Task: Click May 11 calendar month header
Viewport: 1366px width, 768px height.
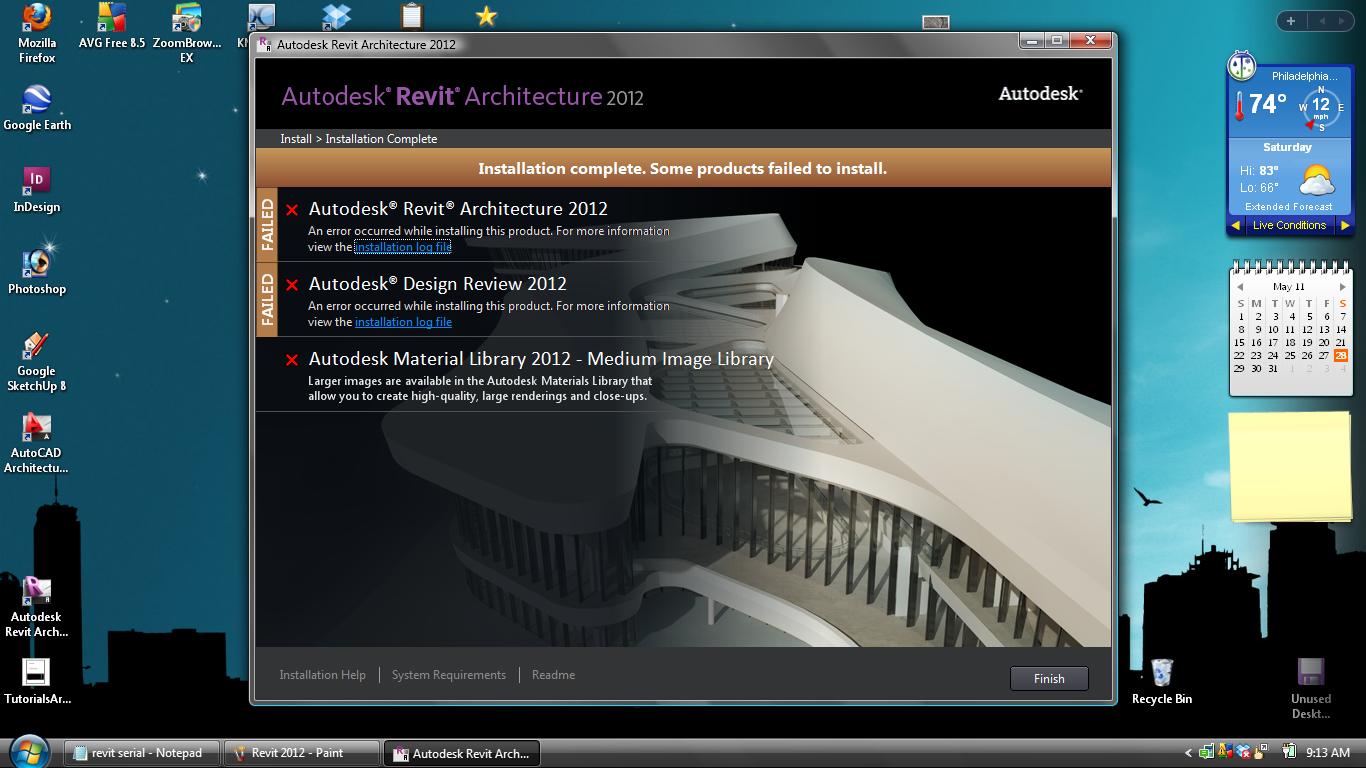Action: [1289, 287]
